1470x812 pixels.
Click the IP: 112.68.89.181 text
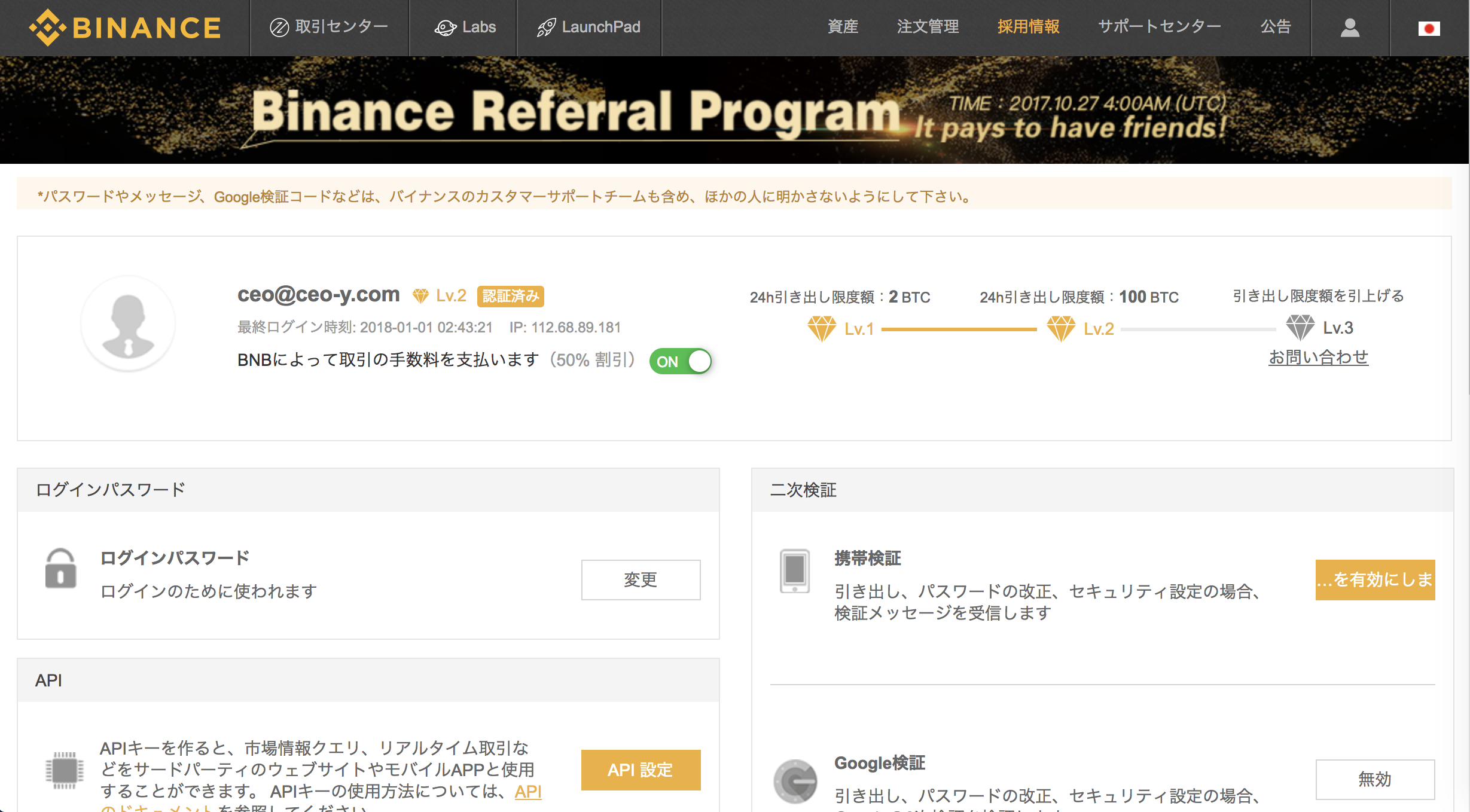(565, 327)
